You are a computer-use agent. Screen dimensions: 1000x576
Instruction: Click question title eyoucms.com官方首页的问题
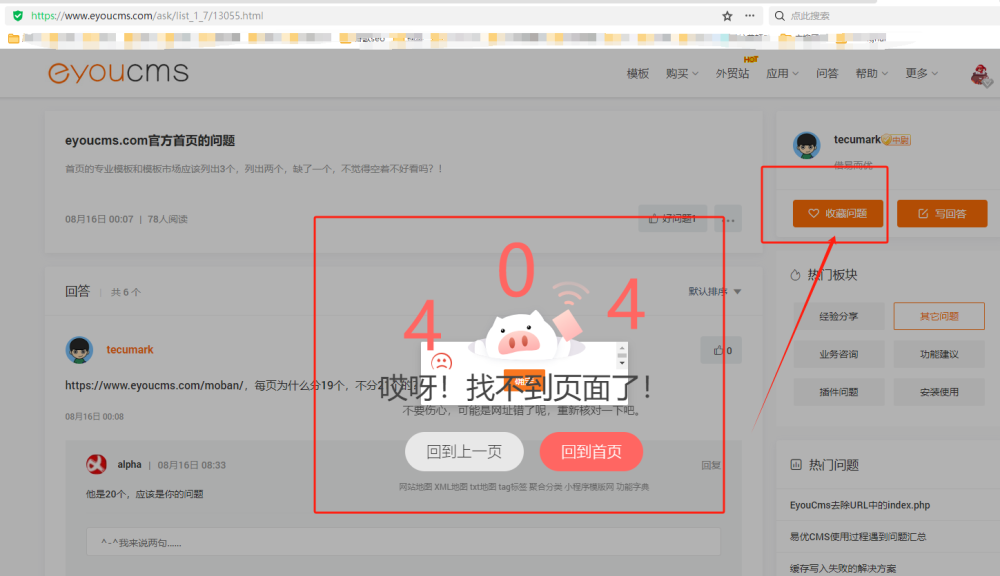[150, 140]
